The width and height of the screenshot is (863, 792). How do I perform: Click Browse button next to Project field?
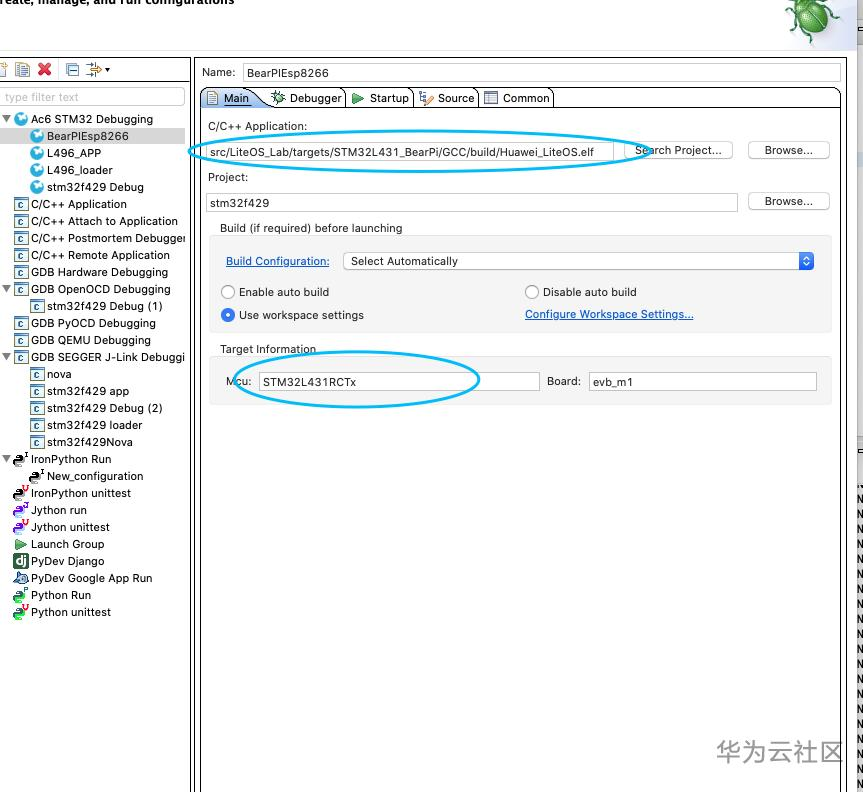pyautogui.click(x=789, y=201)
